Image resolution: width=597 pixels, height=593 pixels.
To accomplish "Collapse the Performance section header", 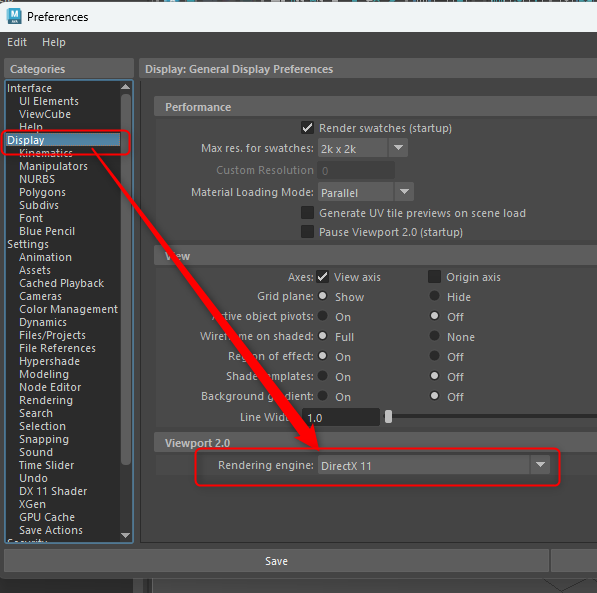I will pyautogui.click(x=375, y=107).
